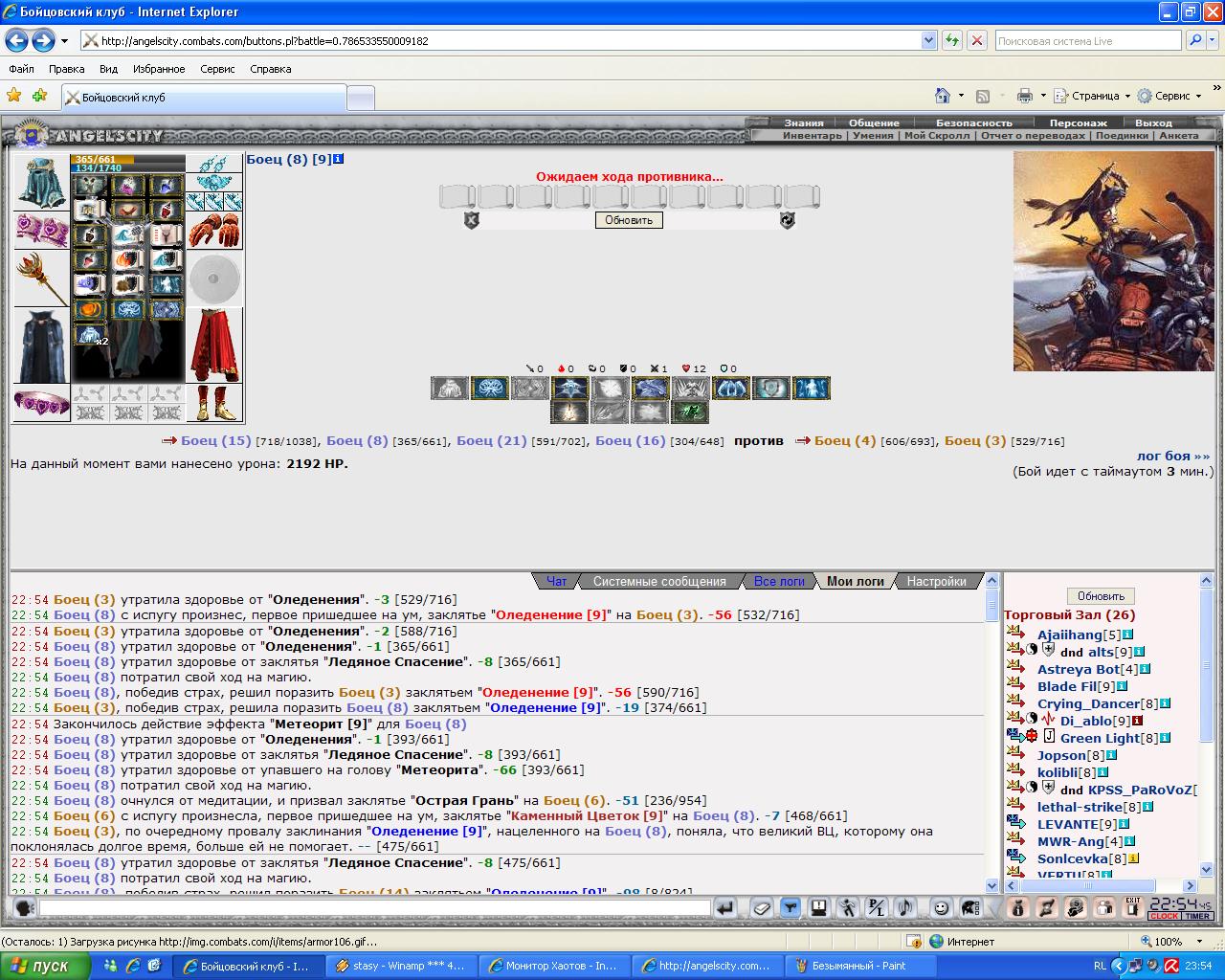Toggle the left shield icon under move slots
This screenshot has width=1225, height=980.
(x=471, y=220)
